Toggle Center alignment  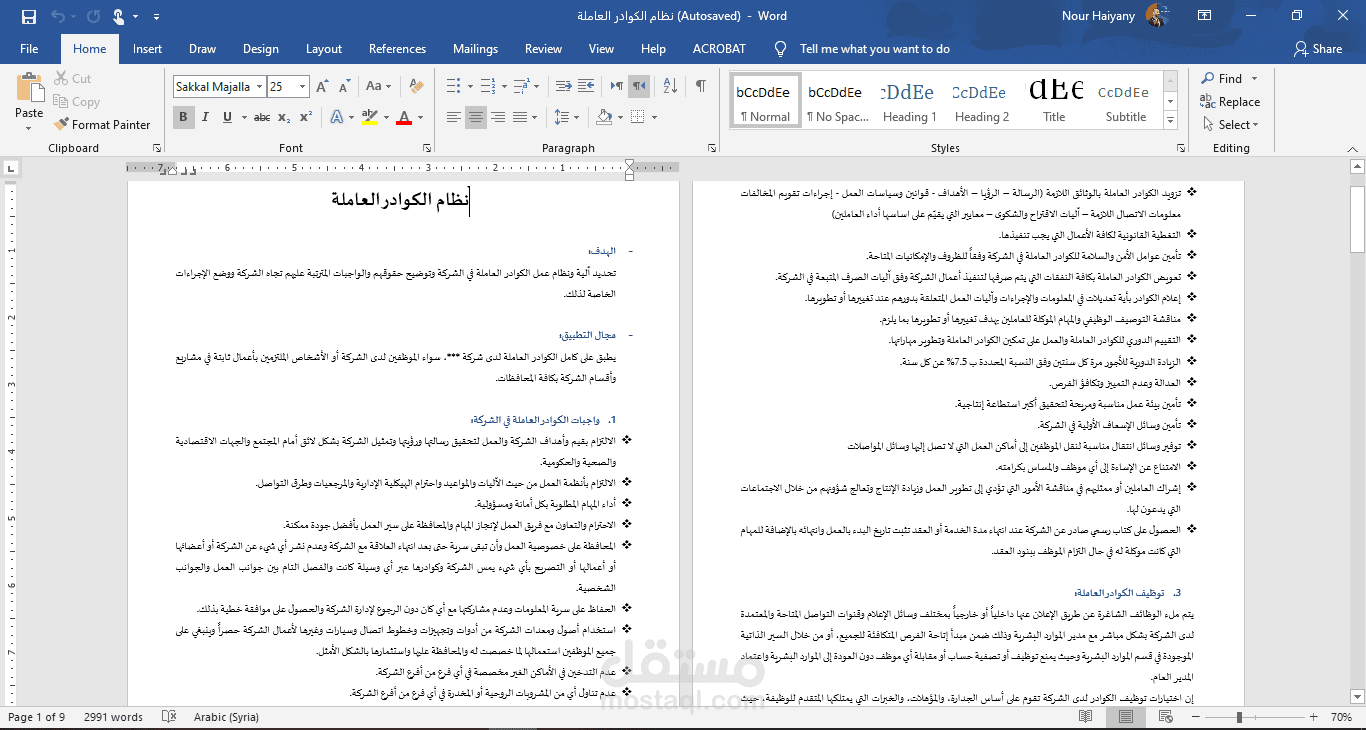tap(476, 117)
